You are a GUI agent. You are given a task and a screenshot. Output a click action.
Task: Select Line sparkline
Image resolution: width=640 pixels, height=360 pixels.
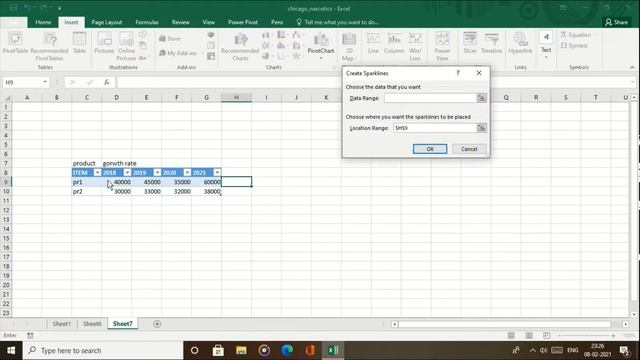(x=373, y=43)
